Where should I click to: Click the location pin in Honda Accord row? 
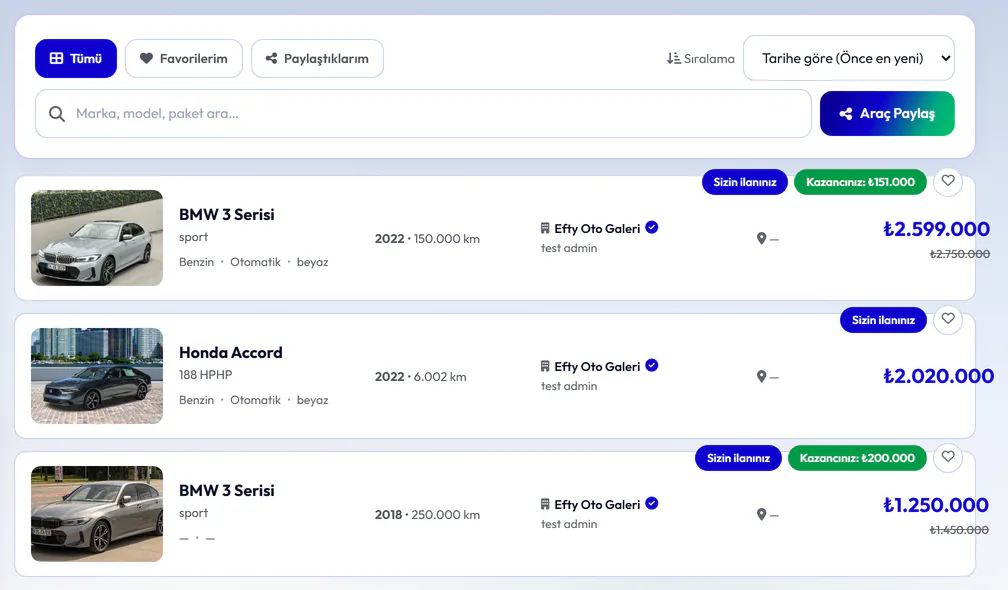761,377
